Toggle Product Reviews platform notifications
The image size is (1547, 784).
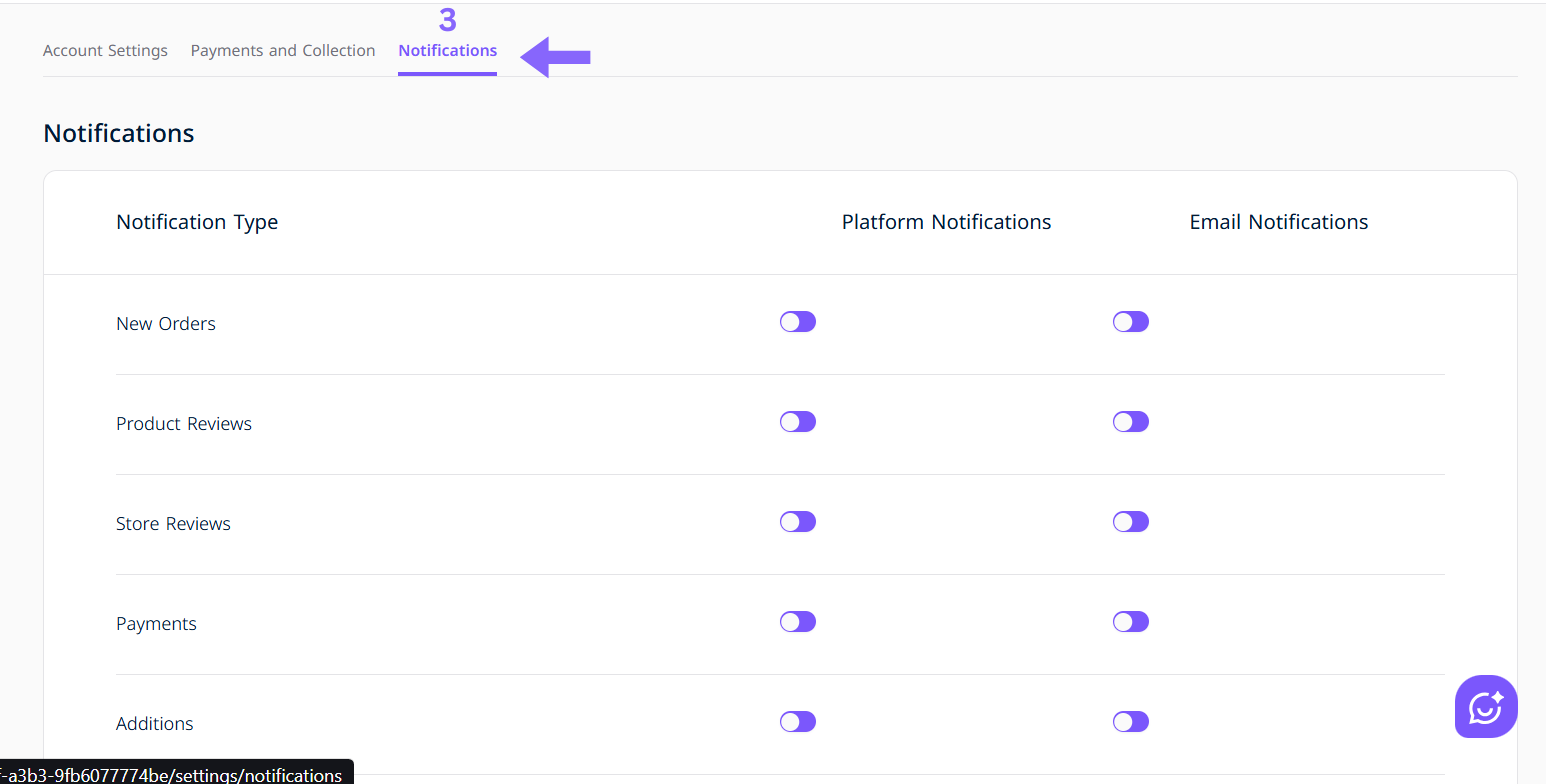click(798, 421)
